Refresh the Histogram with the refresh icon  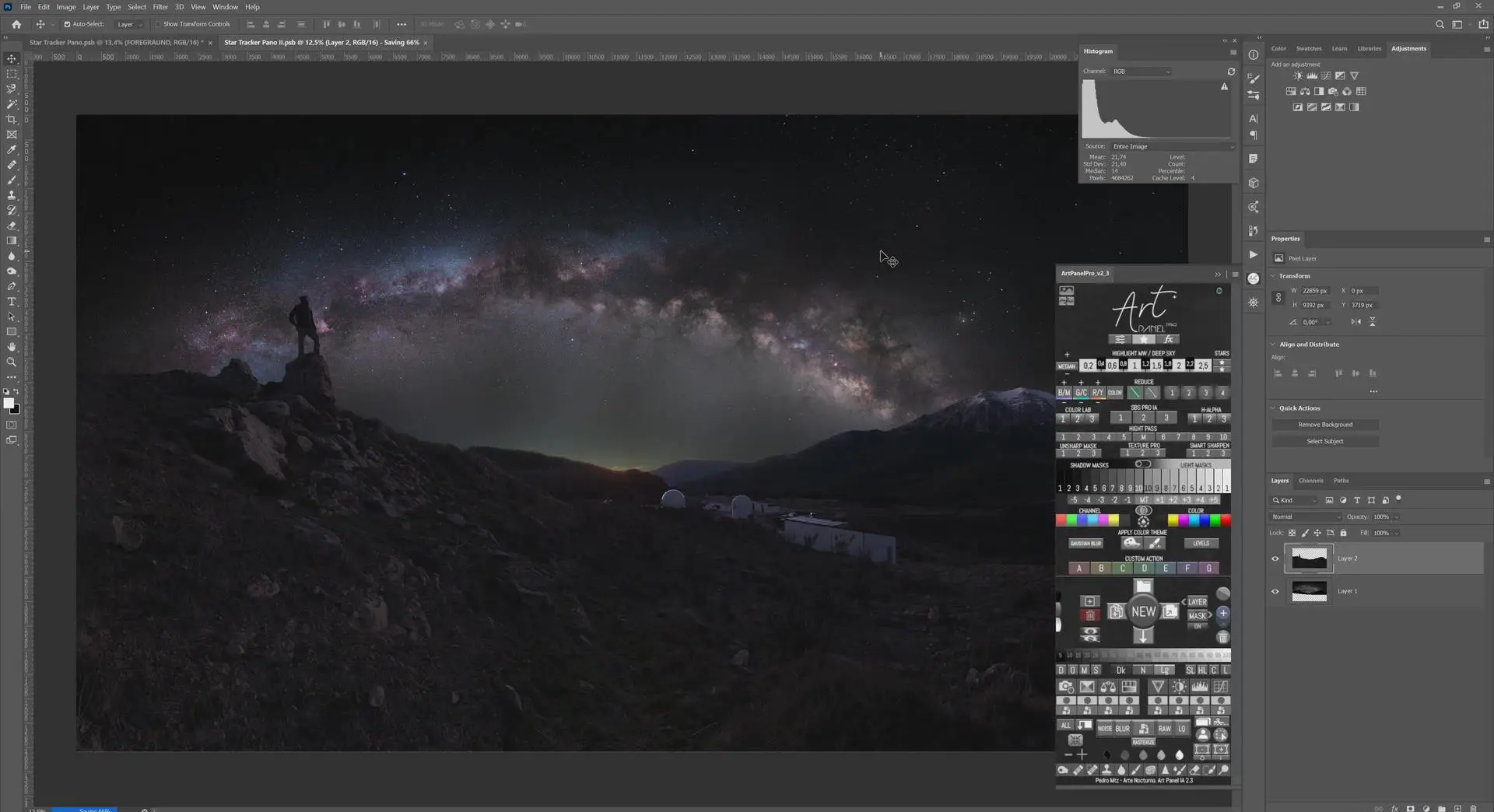click(x=1231, y=72)
